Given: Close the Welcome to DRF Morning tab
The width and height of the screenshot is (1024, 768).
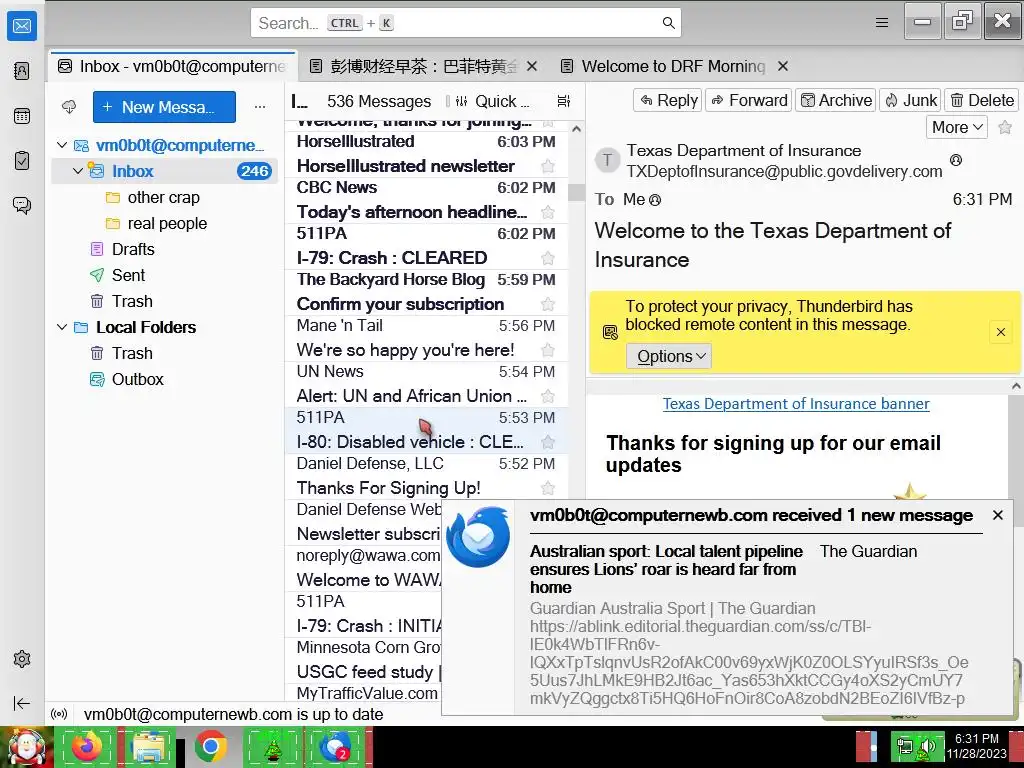Looking at the screenshot, I should tap(783, 66).
